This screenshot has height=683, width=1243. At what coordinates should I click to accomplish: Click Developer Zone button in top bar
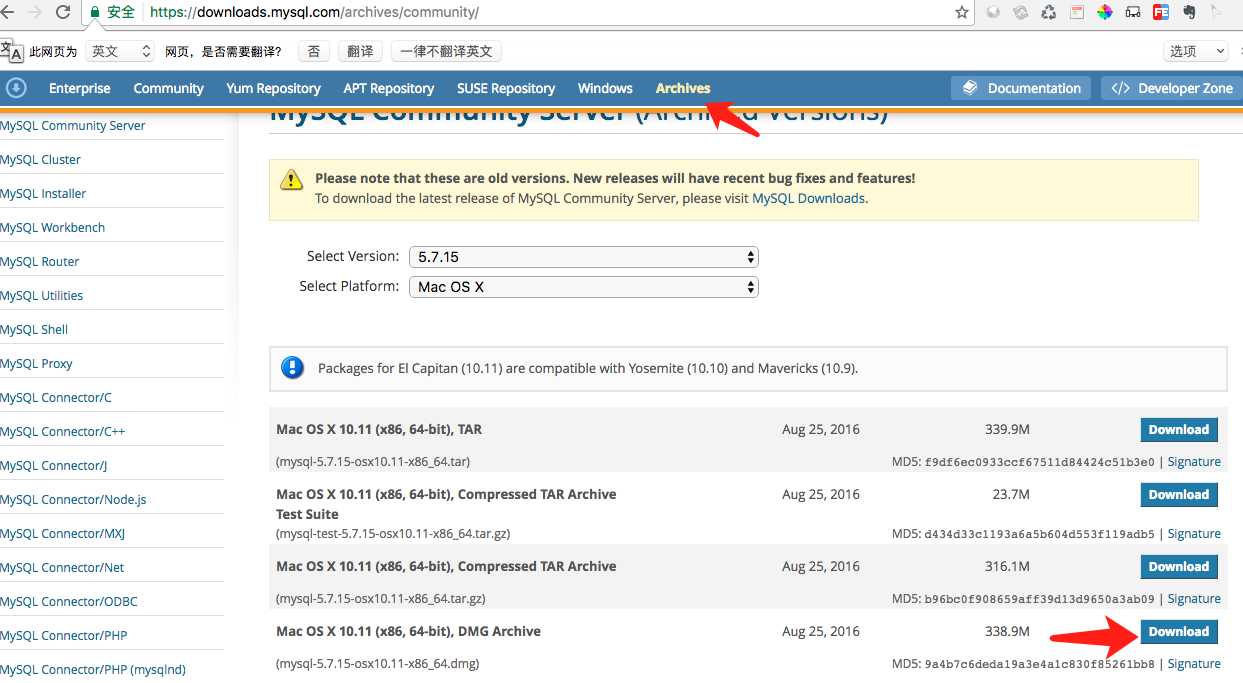coord(1171,88)
